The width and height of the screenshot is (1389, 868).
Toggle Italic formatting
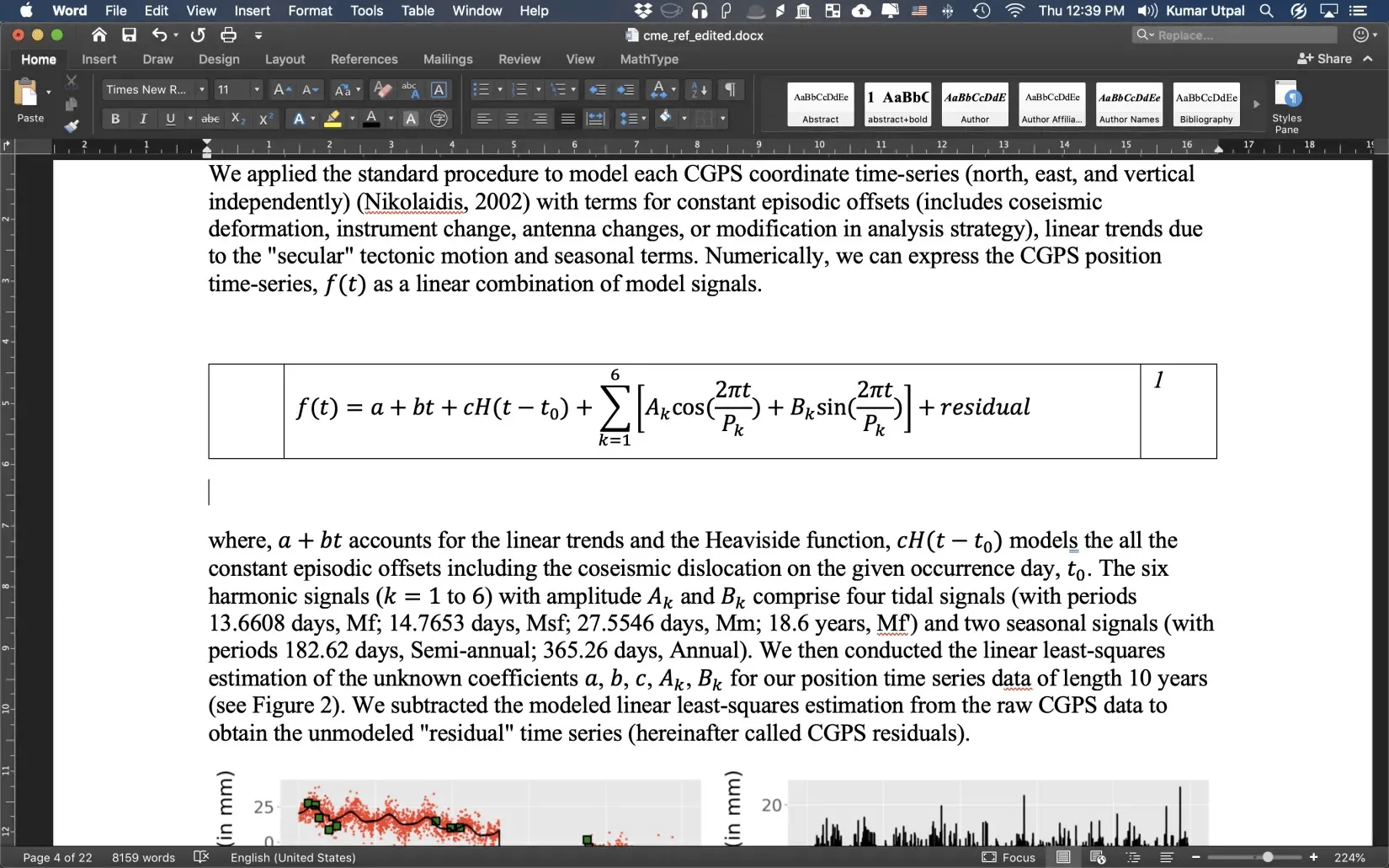143,119
